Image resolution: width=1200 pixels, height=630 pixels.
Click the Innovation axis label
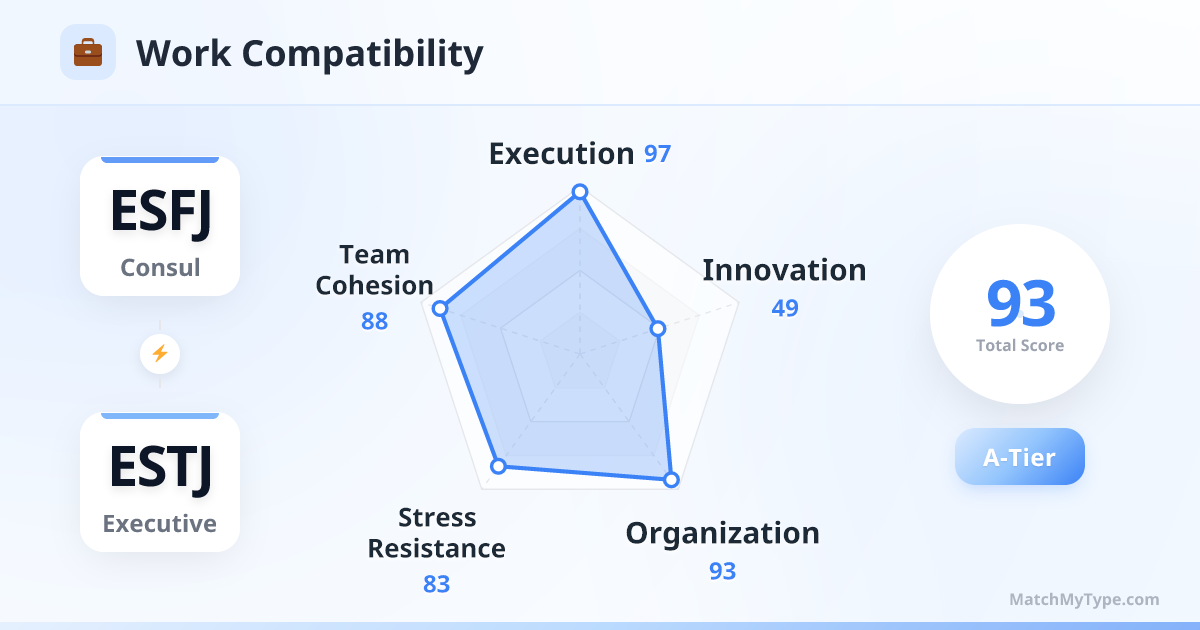[784, 270]
